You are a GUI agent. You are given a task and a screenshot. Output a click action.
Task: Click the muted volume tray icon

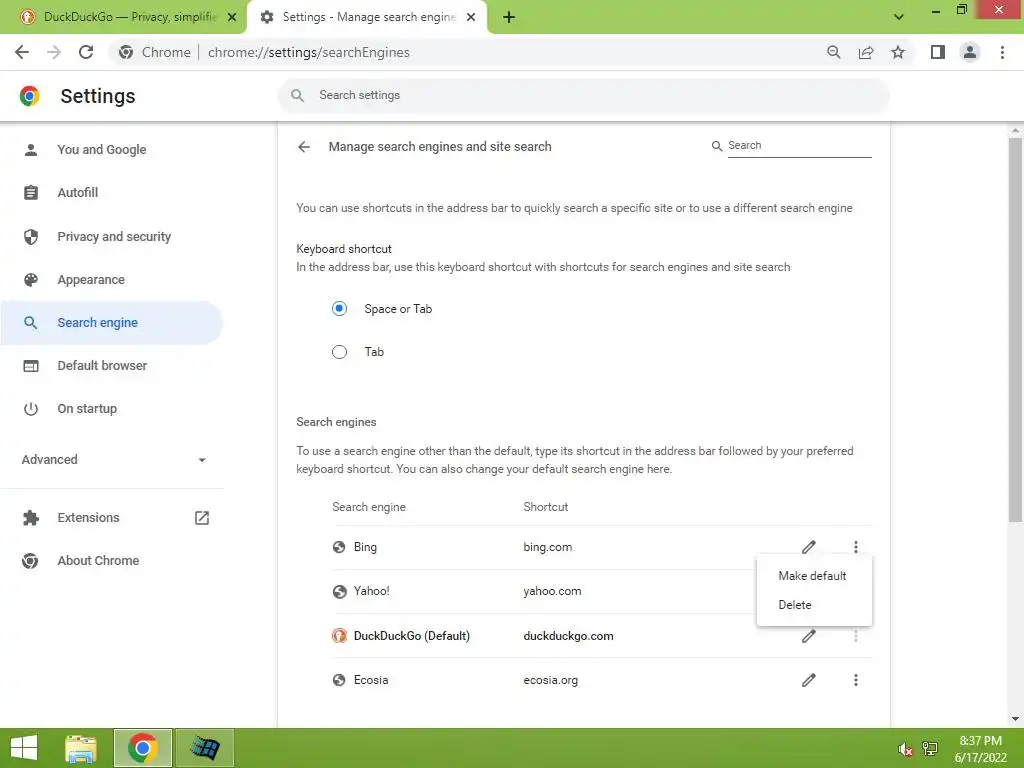905,748
